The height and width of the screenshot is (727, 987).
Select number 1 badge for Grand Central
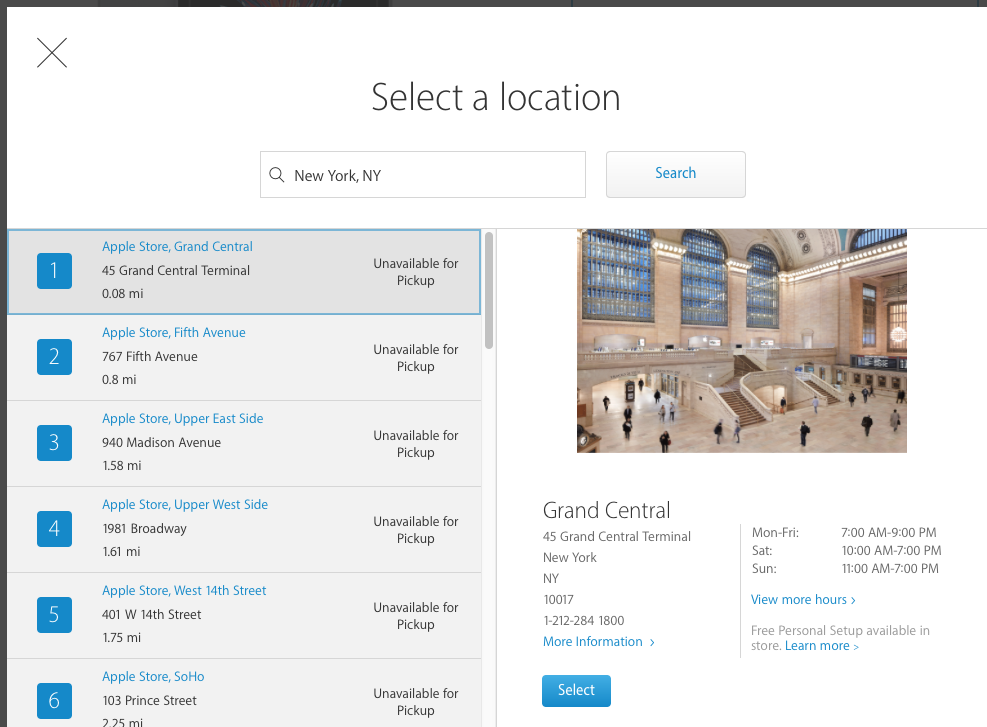pos(54,271)
